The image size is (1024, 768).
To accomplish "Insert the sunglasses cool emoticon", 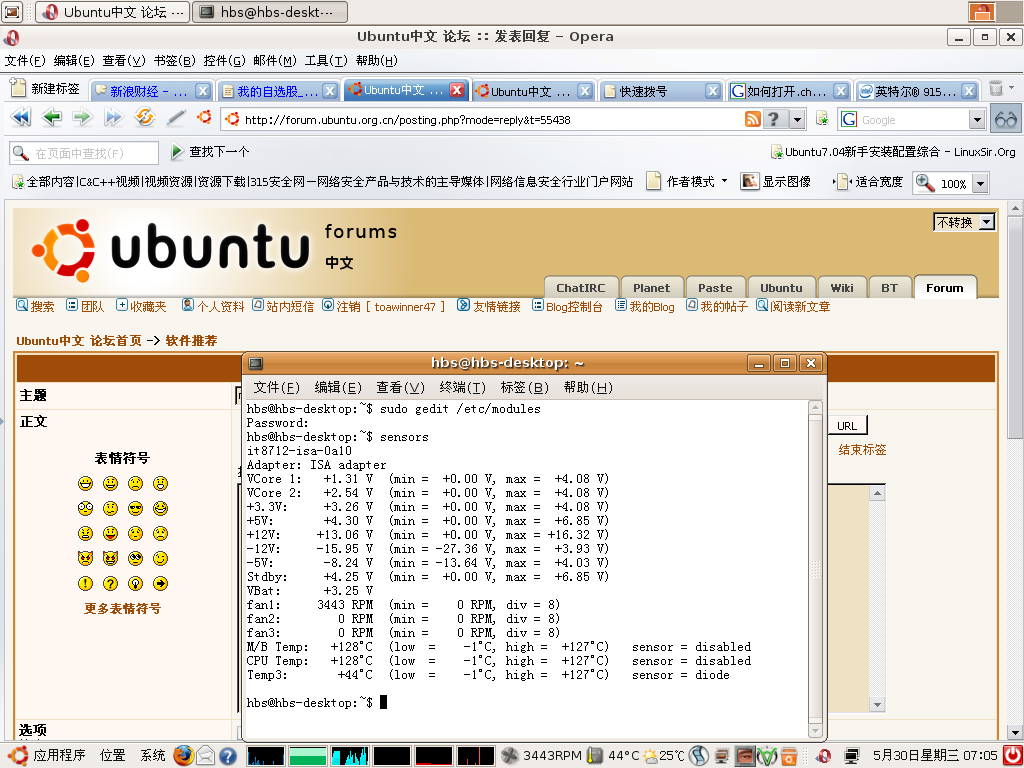I will [x=135, y=508].
